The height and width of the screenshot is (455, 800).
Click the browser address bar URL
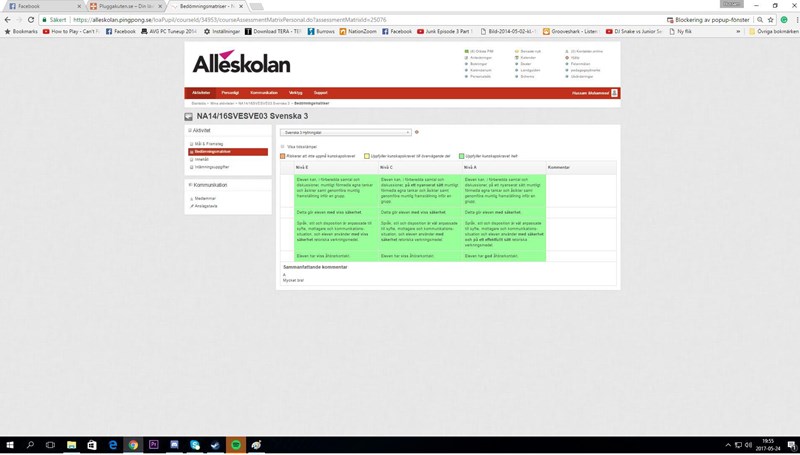[300, 19]
